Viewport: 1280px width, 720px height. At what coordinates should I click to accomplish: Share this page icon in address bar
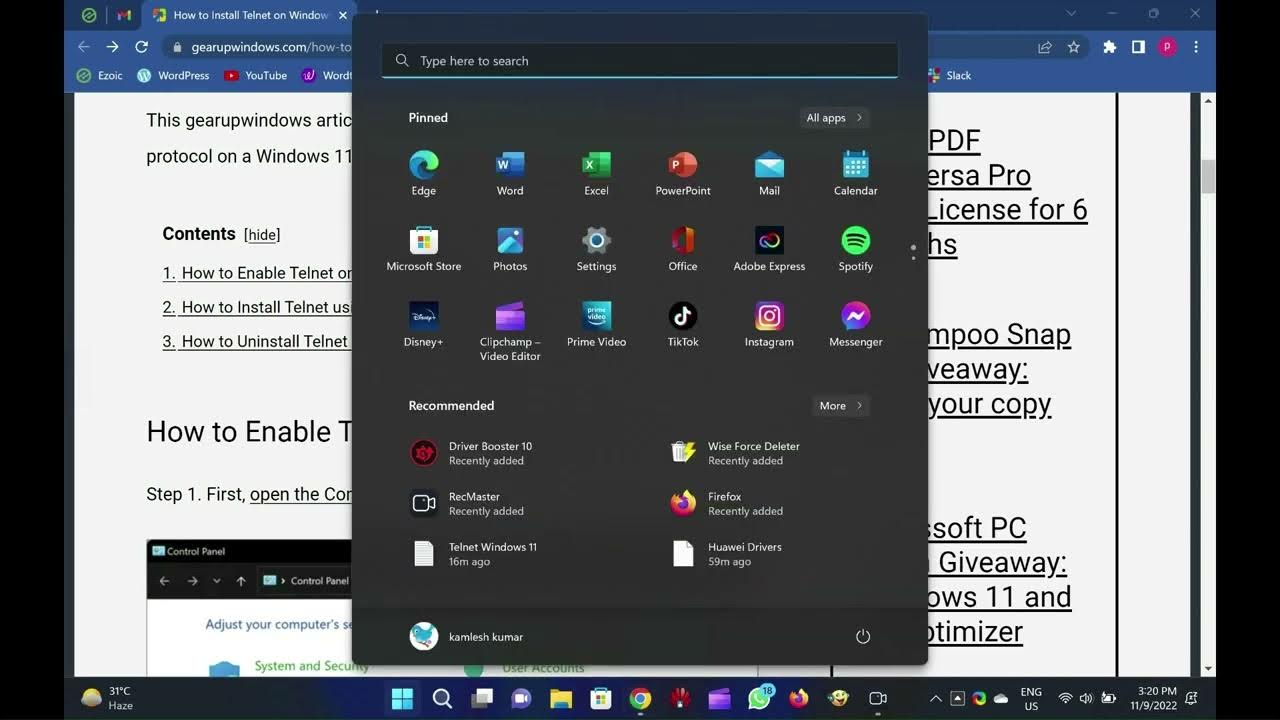(1045, 47)
